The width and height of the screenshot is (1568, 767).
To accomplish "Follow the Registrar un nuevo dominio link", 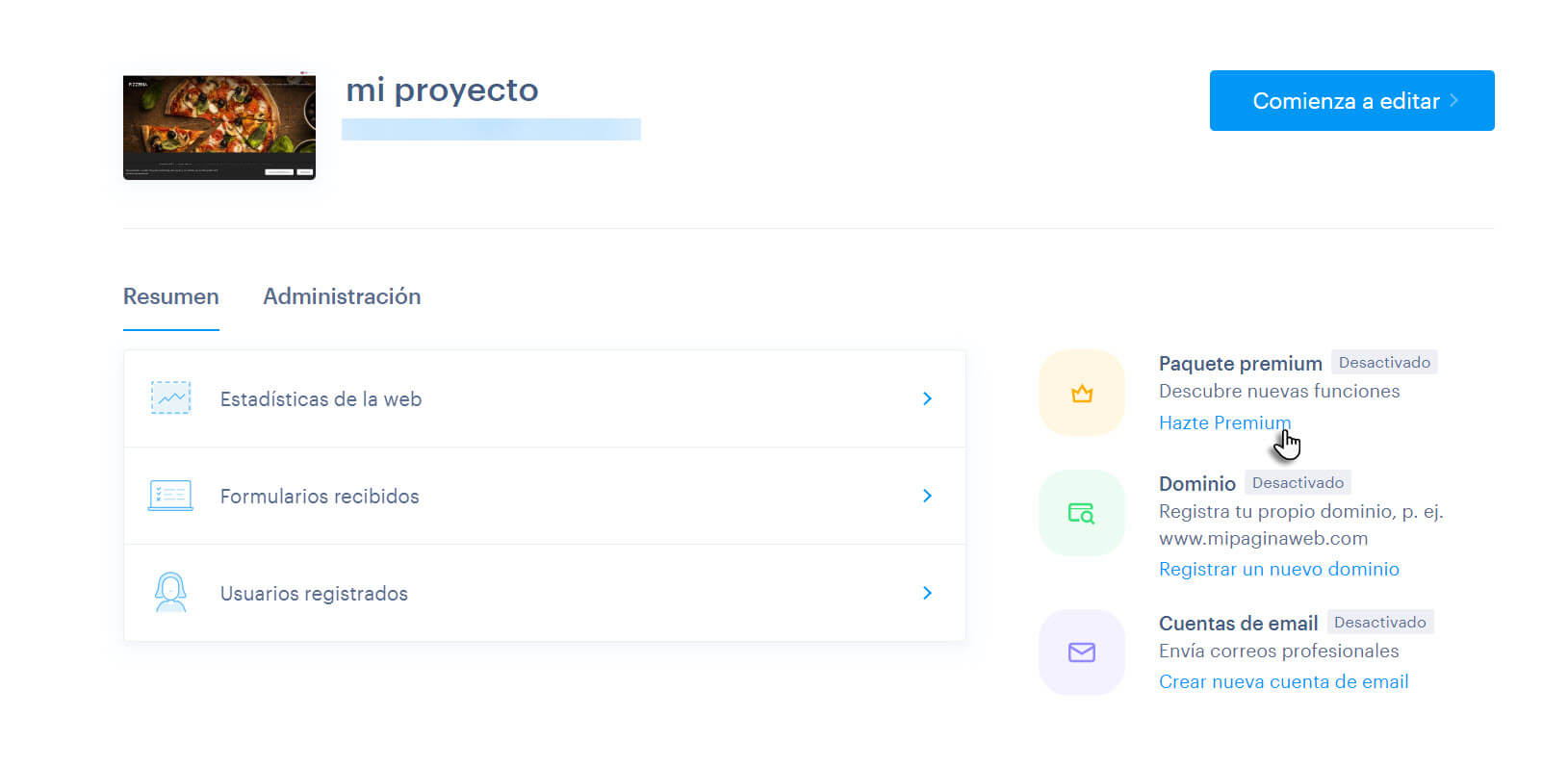I will pos(1278,569).
